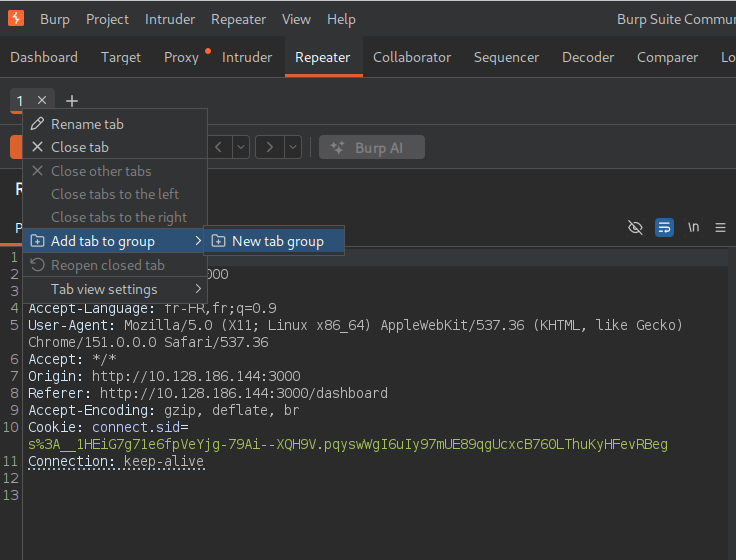Screen dimensions: 736x560
Task: Switch to the Collaborator tab
Action: tap(412, 57)
